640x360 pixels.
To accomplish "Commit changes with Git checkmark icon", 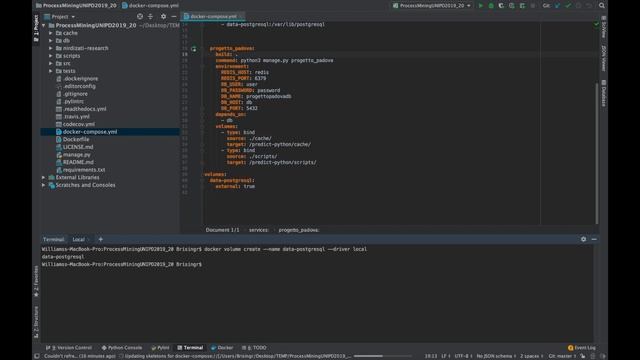I will (568, 6).
